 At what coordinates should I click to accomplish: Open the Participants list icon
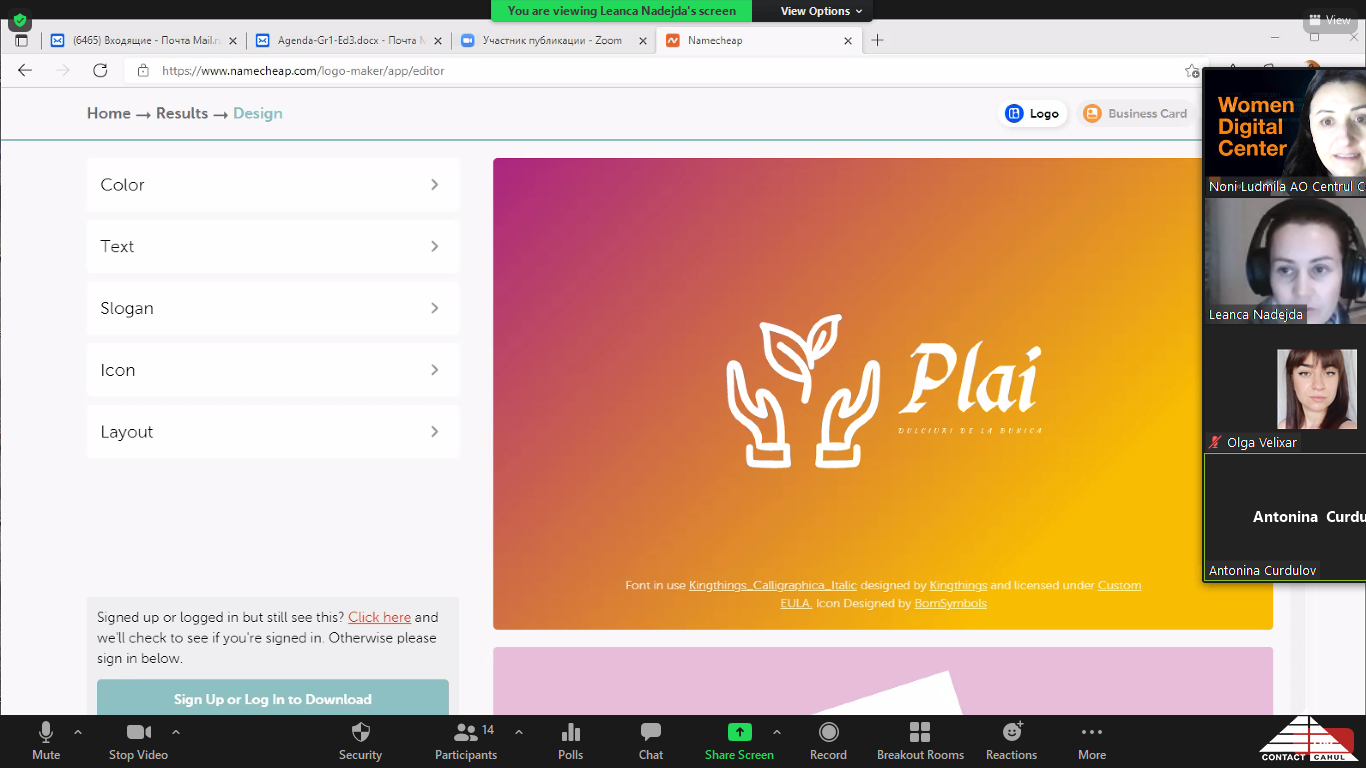click(465, 733)
